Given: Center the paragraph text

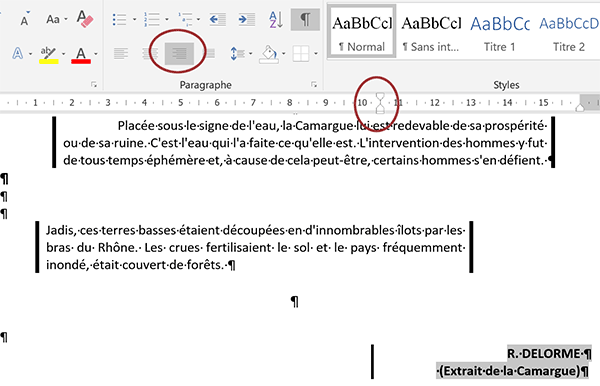Looking at the screenshot, I should (150, 54).
